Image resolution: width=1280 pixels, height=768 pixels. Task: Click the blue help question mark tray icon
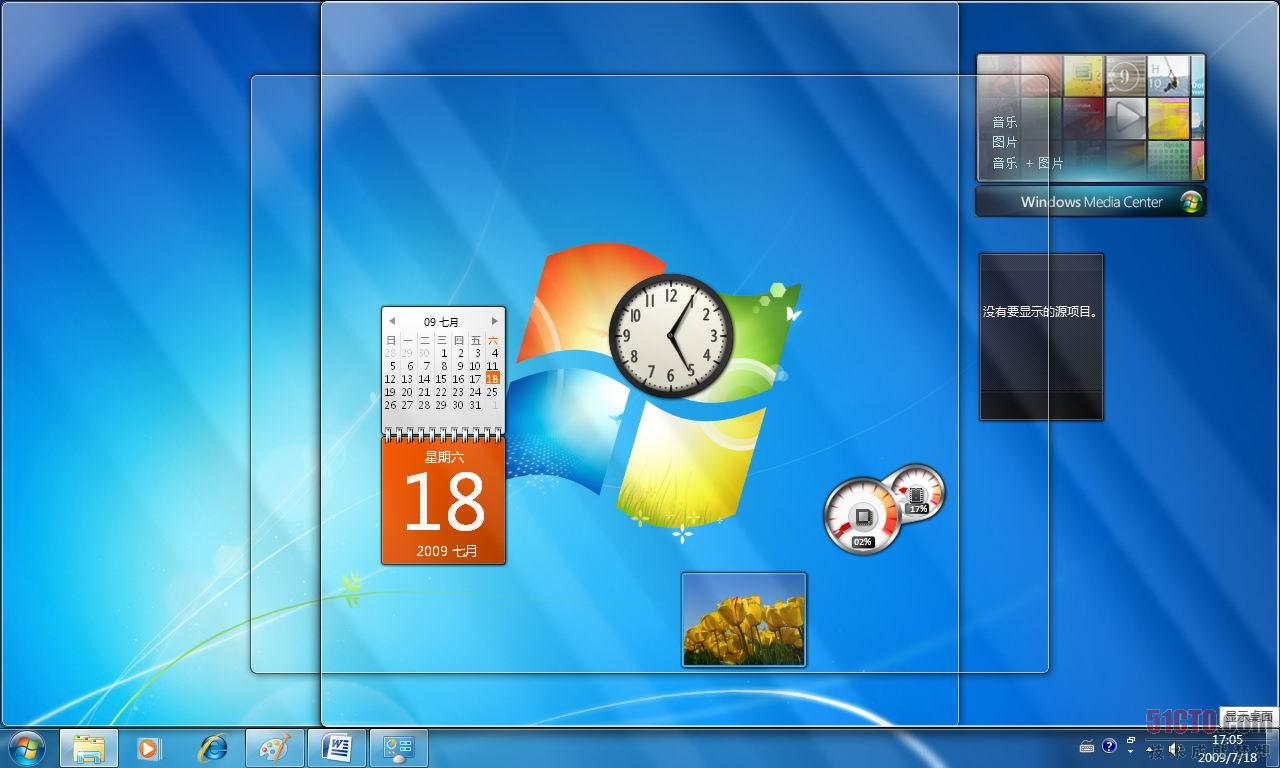[1109, 746]
